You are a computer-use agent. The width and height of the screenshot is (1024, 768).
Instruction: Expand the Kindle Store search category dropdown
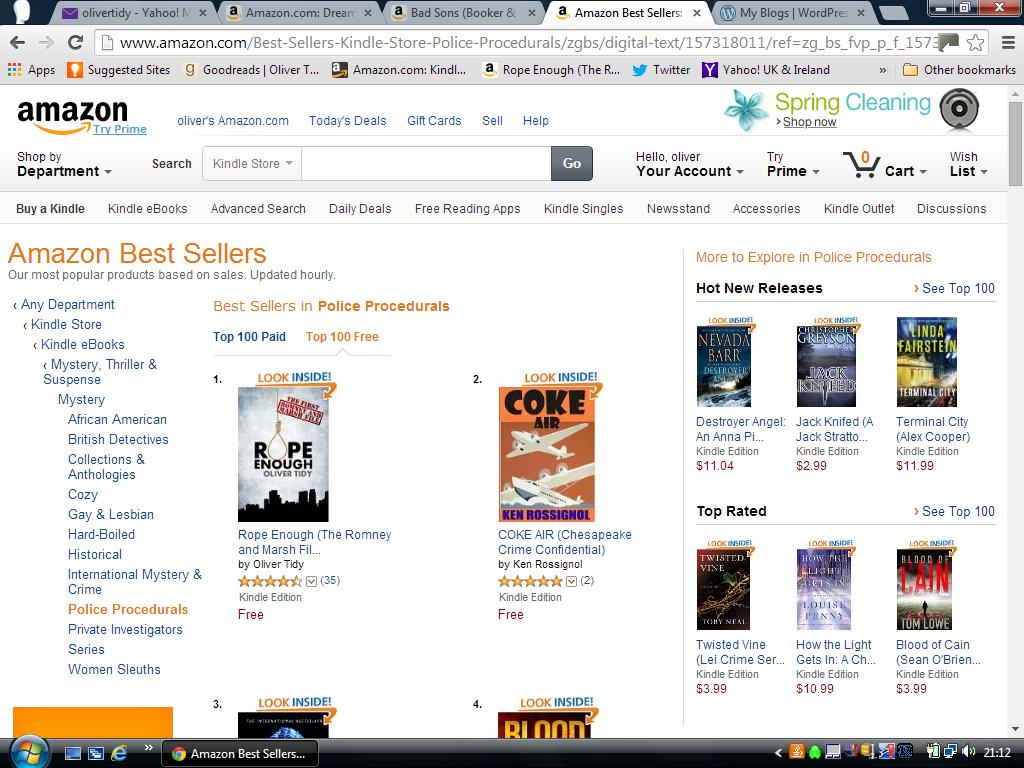coord(252,163)
